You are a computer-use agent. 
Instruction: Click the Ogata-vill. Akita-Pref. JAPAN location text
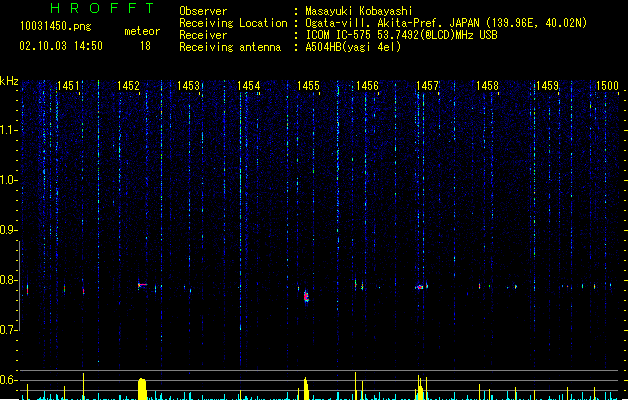446,23
